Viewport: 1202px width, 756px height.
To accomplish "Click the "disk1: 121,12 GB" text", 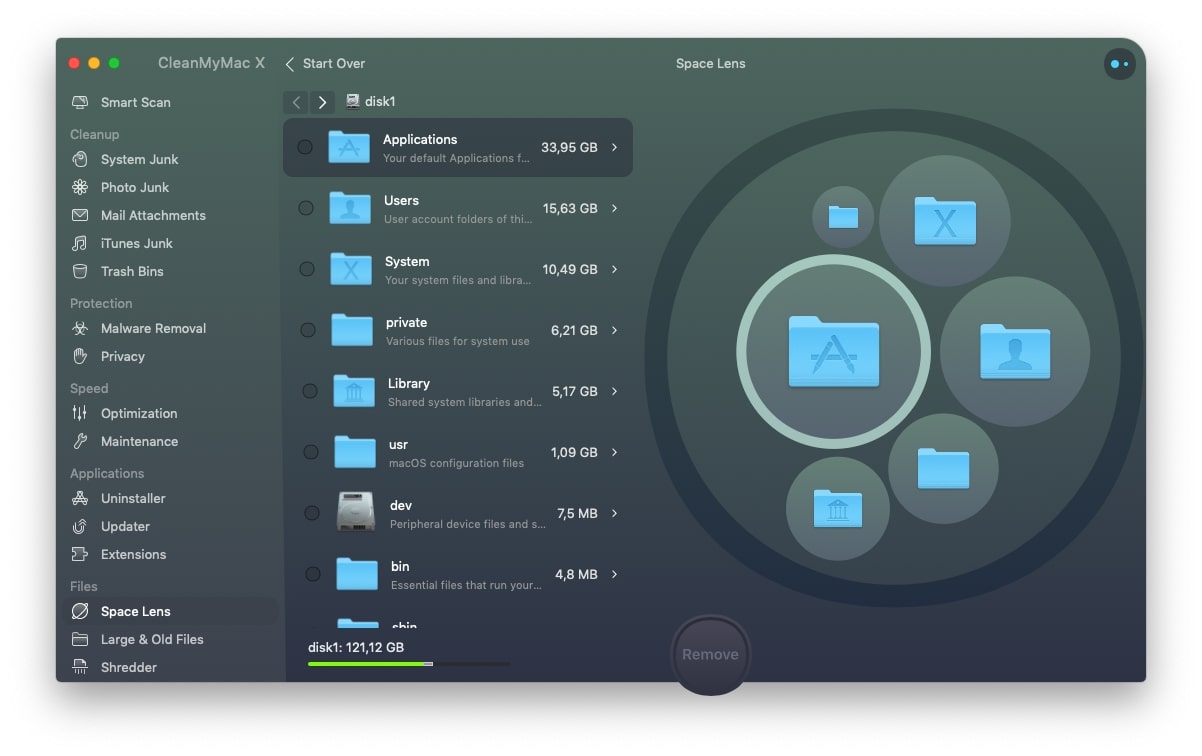I will click(356, 647).
